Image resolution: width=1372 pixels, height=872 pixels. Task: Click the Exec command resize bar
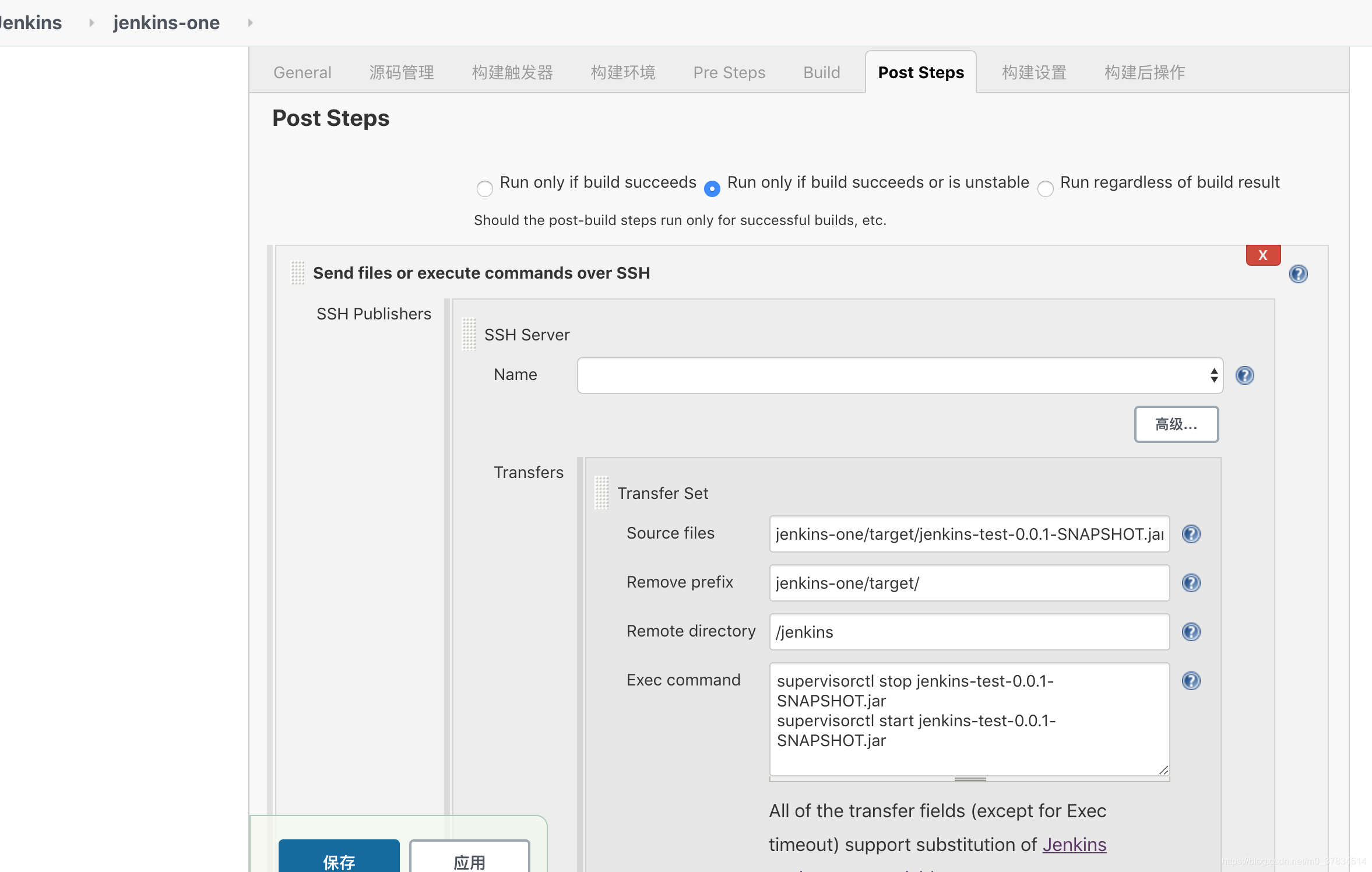pyautogui.click(x=969, y=779)
